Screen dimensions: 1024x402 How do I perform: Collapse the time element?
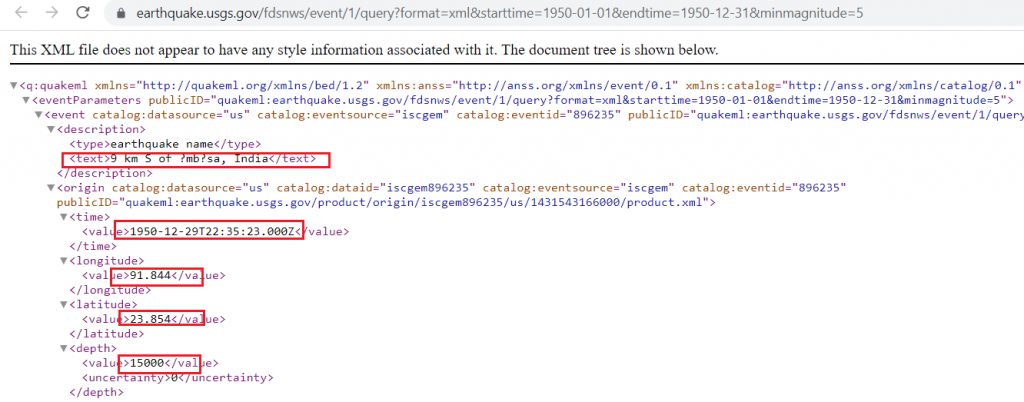[64, 216]
